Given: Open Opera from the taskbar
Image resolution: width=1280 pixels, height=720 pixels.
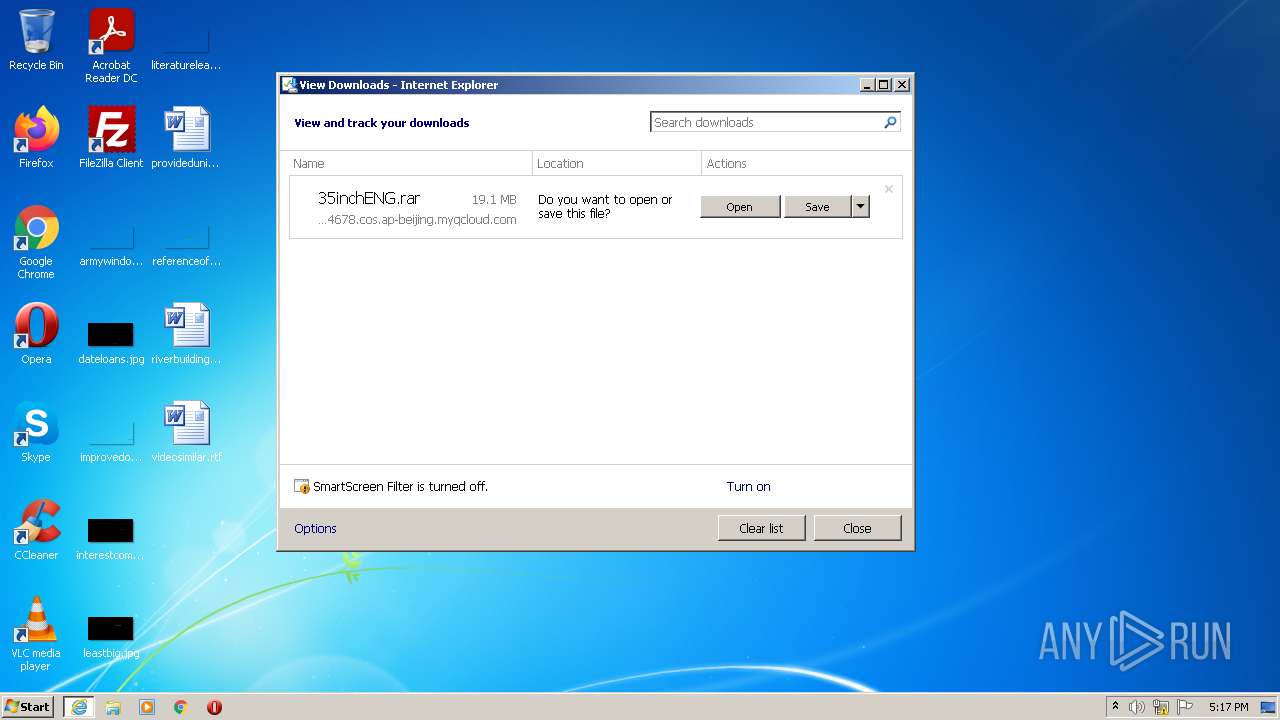Looking at the screenshot, I should click(x=214, y=707).
